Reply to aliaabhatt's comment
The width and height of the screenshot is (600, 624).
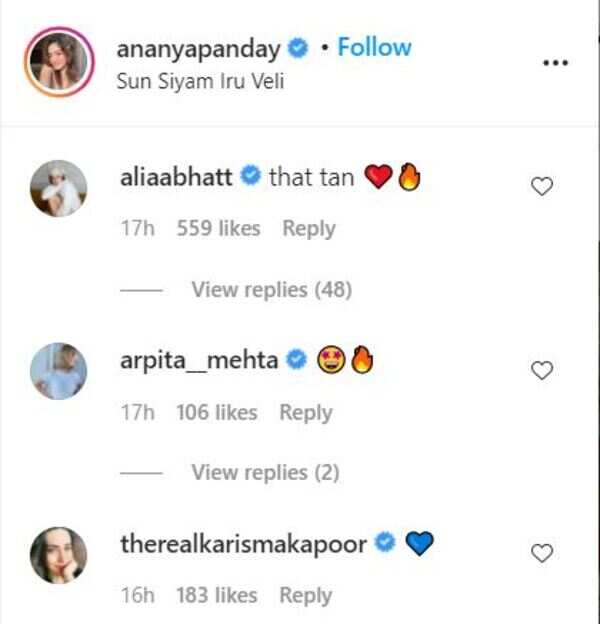tap(308, 228)
